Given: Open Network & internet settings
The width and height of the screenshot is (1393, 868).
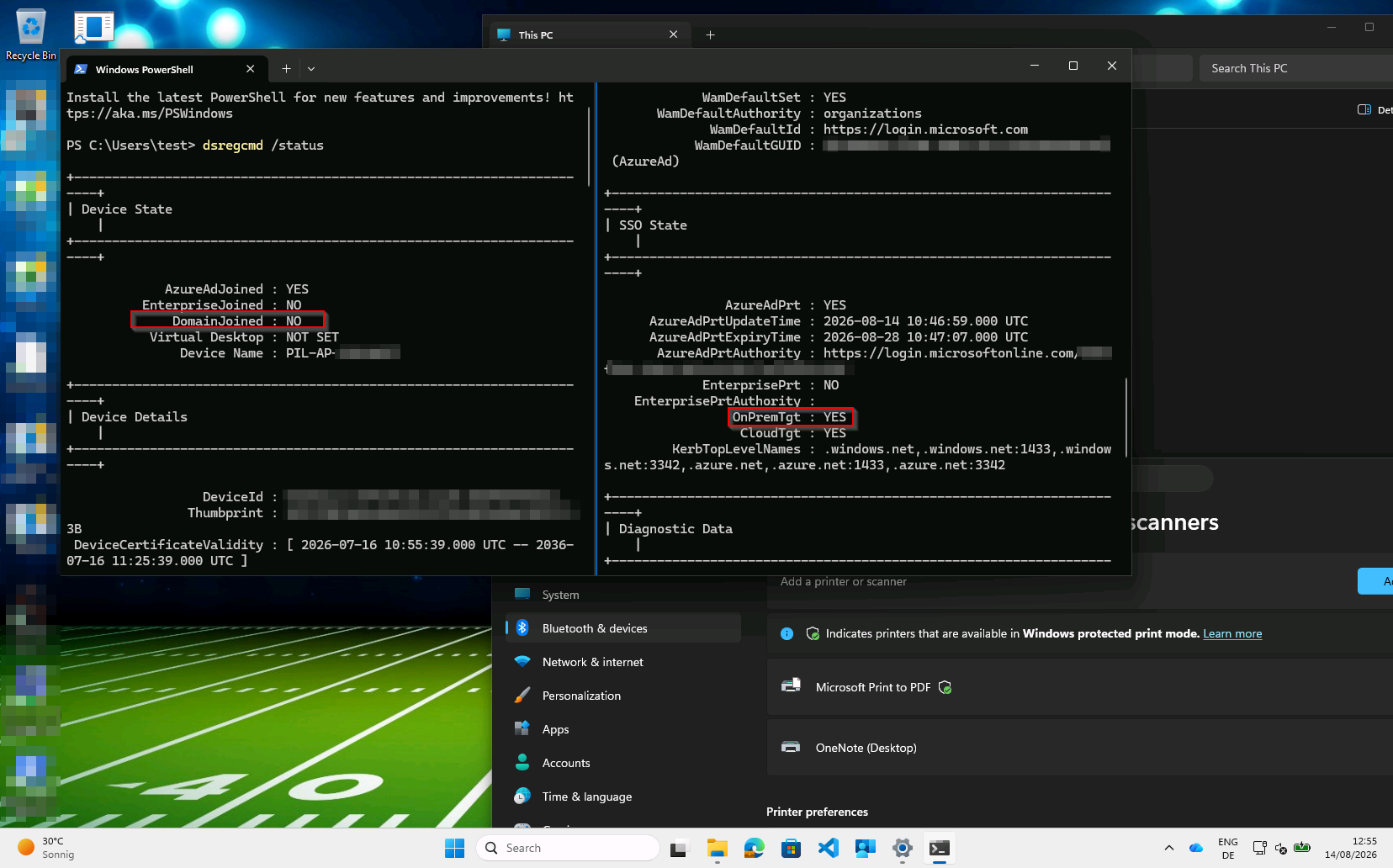Looking at the screenshot, I should pos(622,662).
